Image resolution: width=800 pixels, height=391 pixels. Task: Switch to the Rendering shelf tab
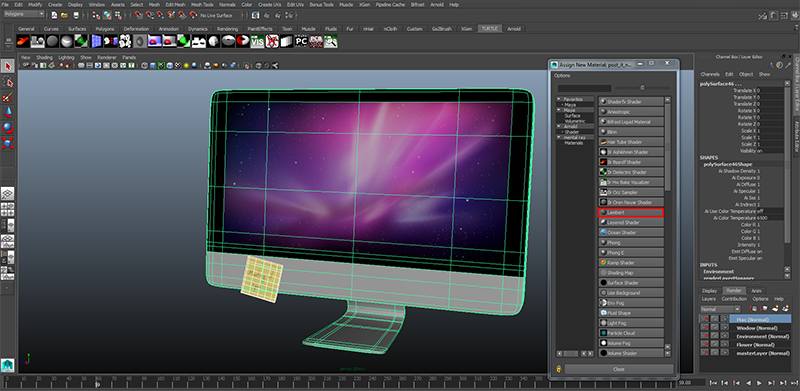pyautogui.click(x=227, y=29)
